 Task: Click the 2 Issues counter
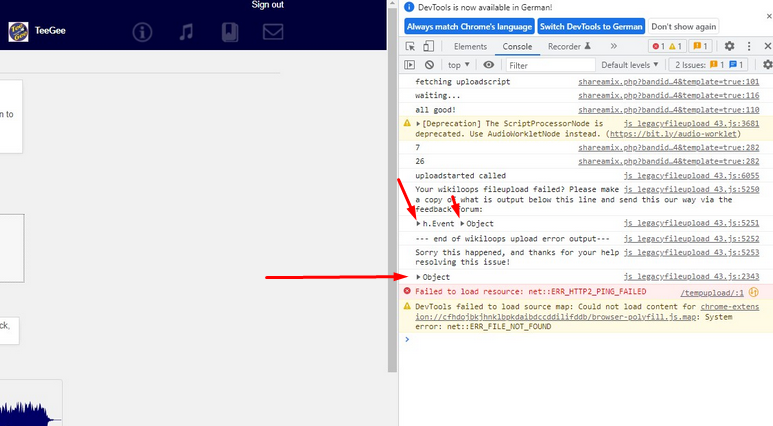(x=708, y=65)
